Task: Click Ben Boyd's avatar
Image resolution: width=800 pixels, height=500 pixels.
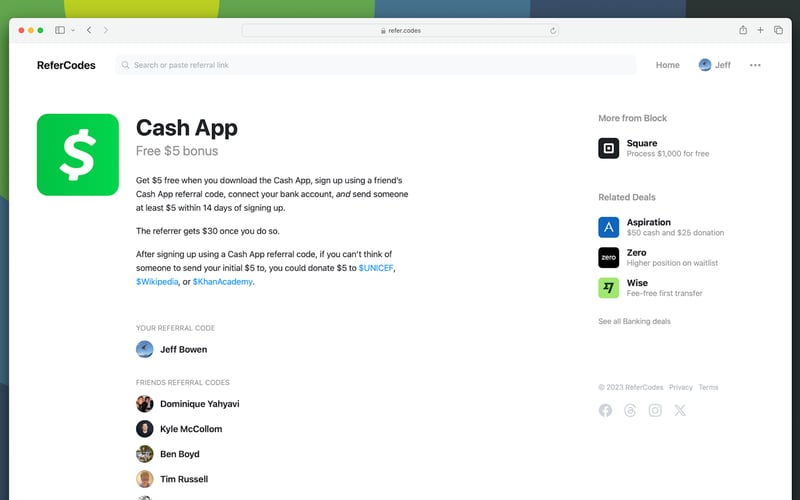Action: click(x=144, y=454)
